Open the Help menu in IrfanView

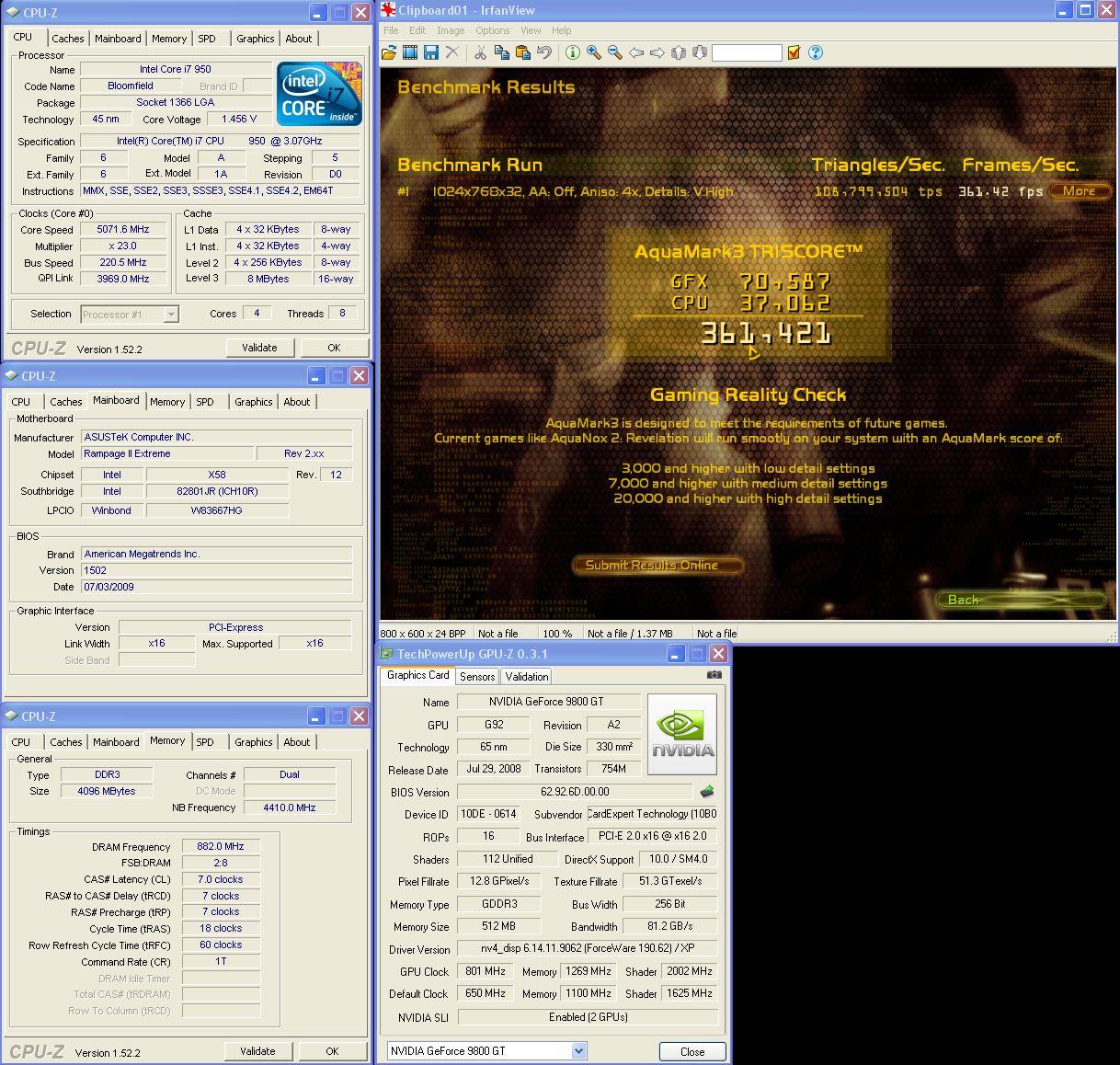[561, 30]
